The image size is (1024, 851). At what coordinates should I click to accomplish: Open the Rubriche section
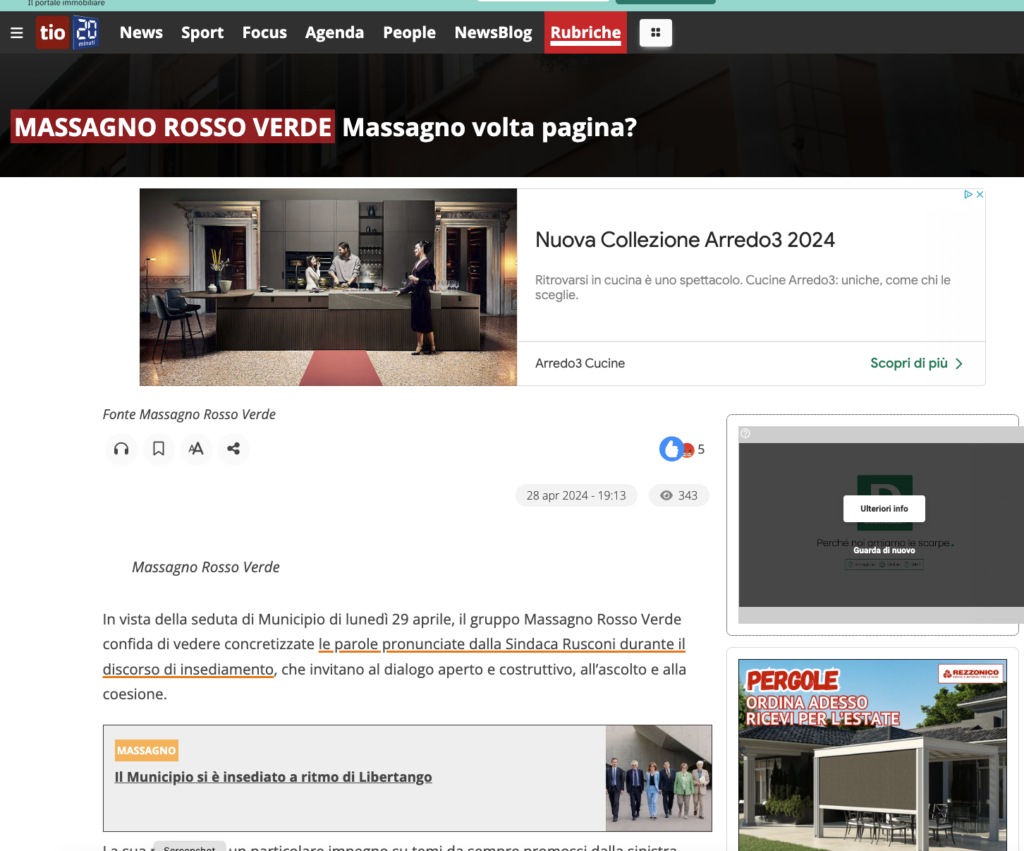pyautogui.click(x=585, y=32)
